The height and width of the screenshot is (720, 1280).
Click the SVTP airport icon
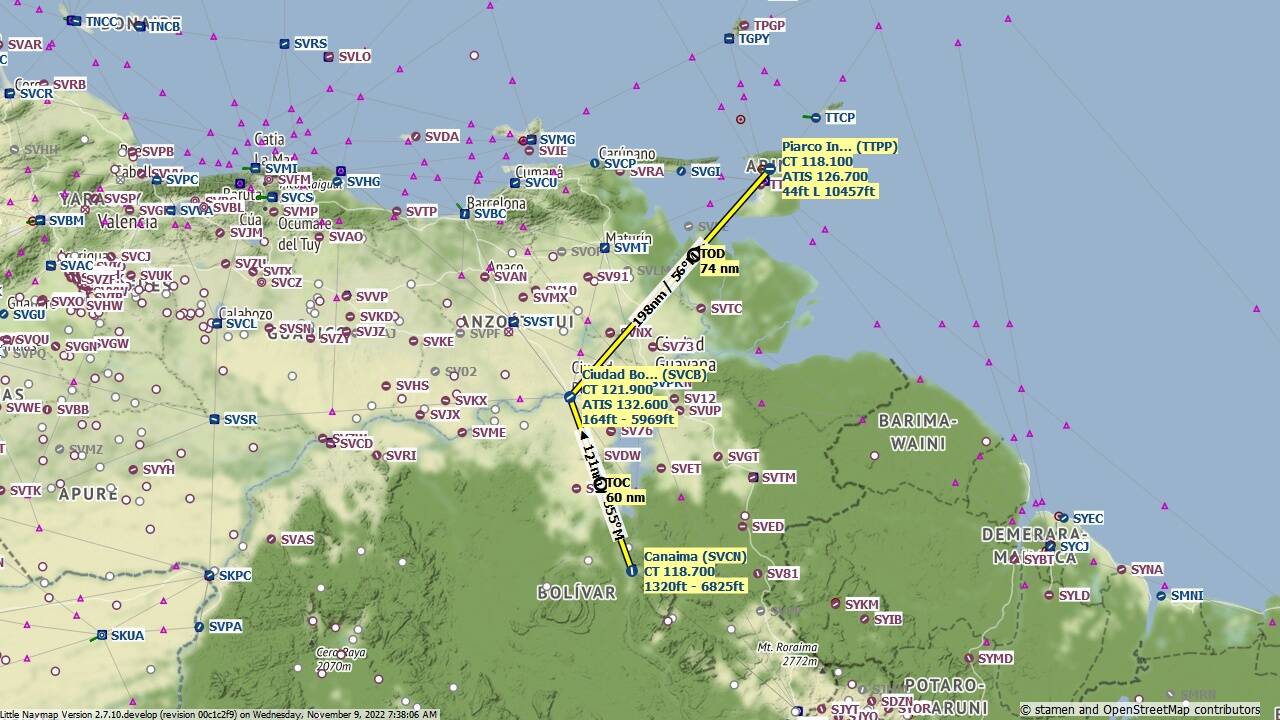(x=398, y=212)
